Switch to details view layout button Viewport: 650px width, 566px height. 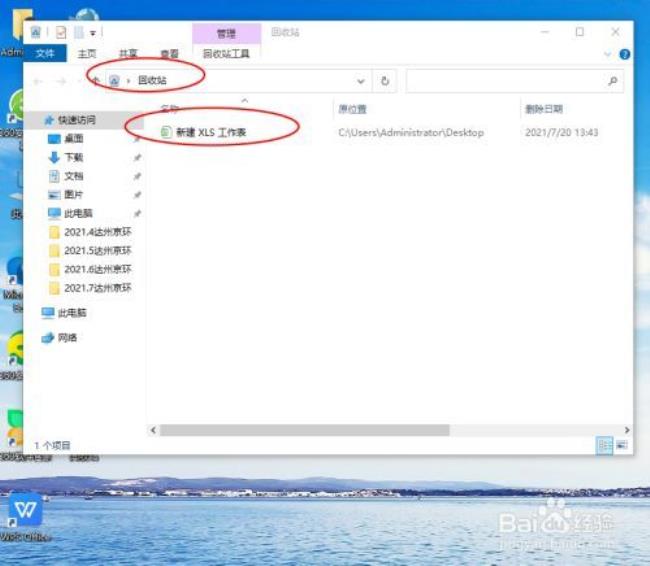point(604,445)
